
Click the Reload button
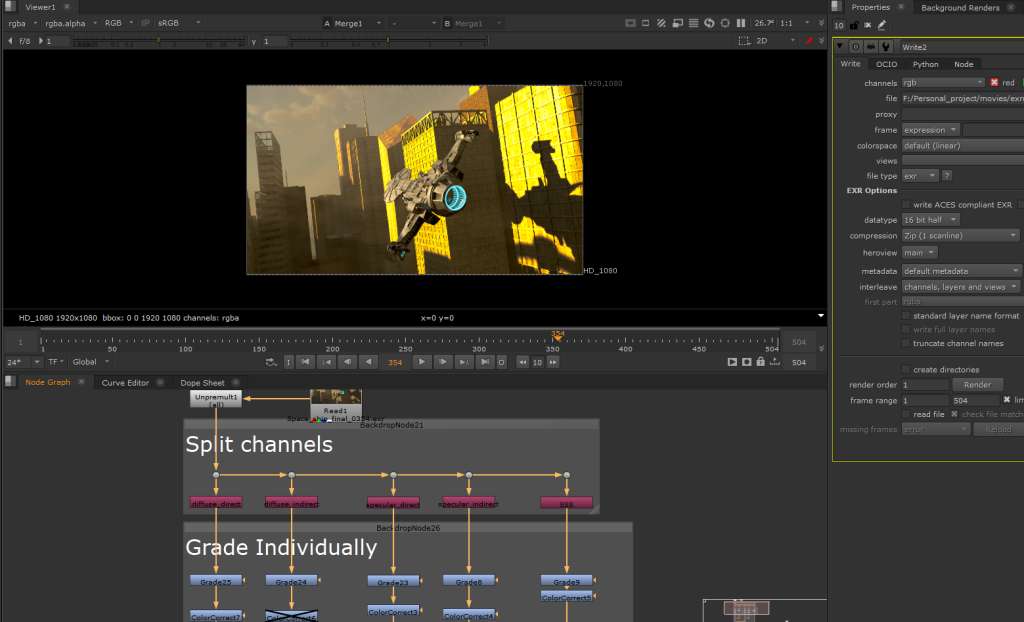tap(998, 429)
